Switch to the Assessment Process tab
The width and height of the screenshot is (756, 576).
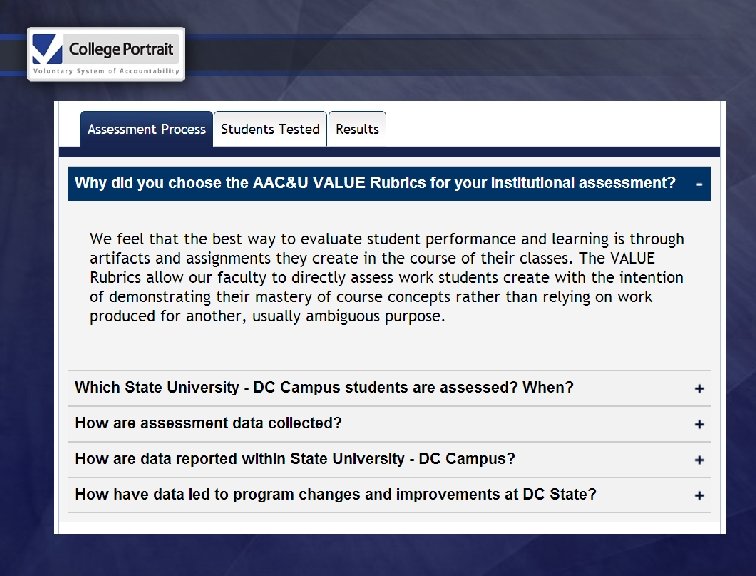pos(146,129)
